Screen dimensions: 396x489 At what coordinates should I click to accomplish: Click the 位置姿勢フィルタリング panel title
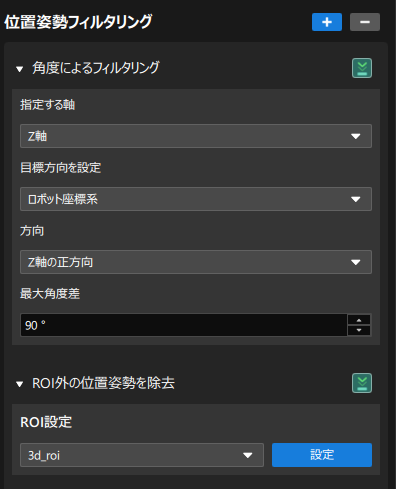pos(78,22)
